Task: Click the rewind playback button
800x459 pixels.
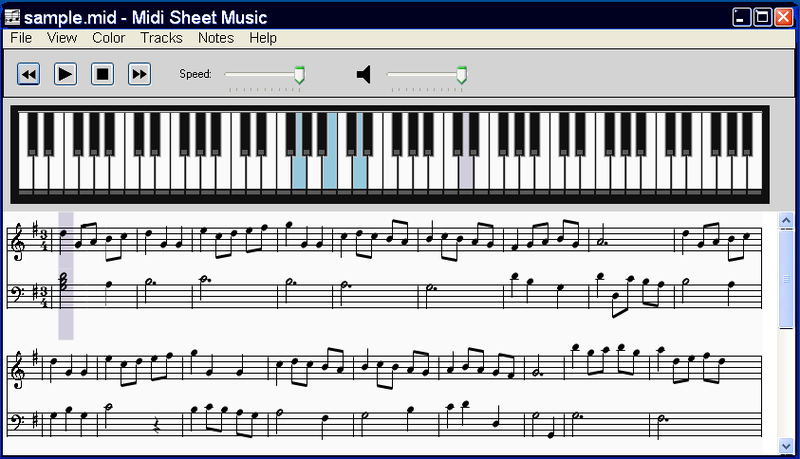Action: (29, 74)
